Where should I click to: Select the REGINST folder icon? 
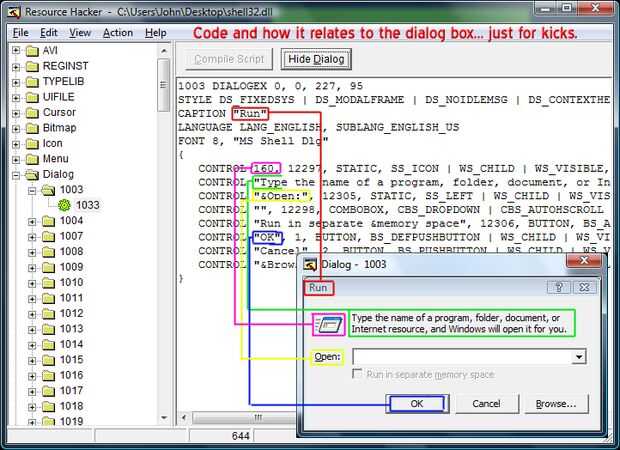pos(32,66)
